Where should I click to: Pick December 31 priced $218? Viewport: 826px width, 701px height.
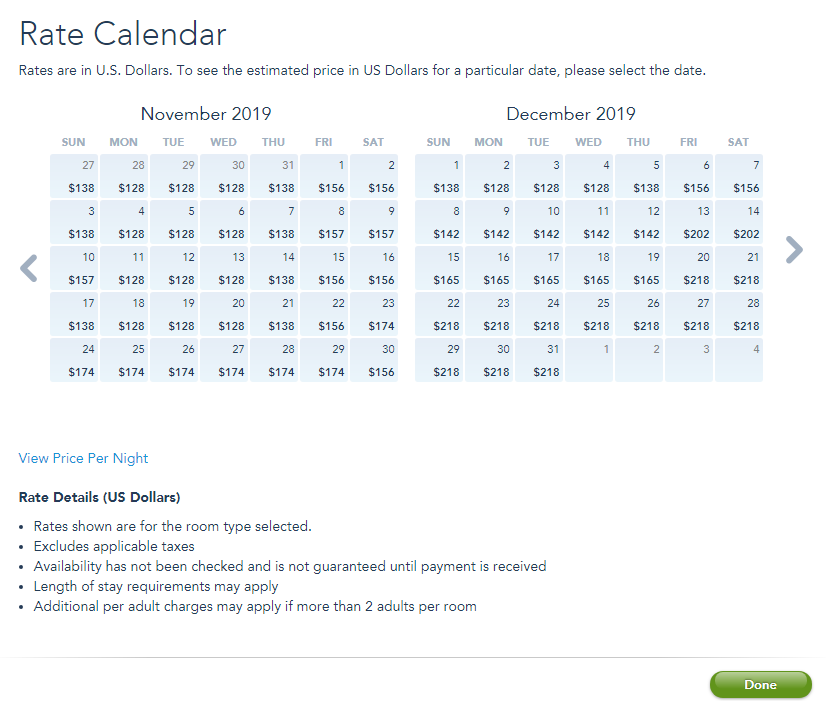[x=539, y=360]
